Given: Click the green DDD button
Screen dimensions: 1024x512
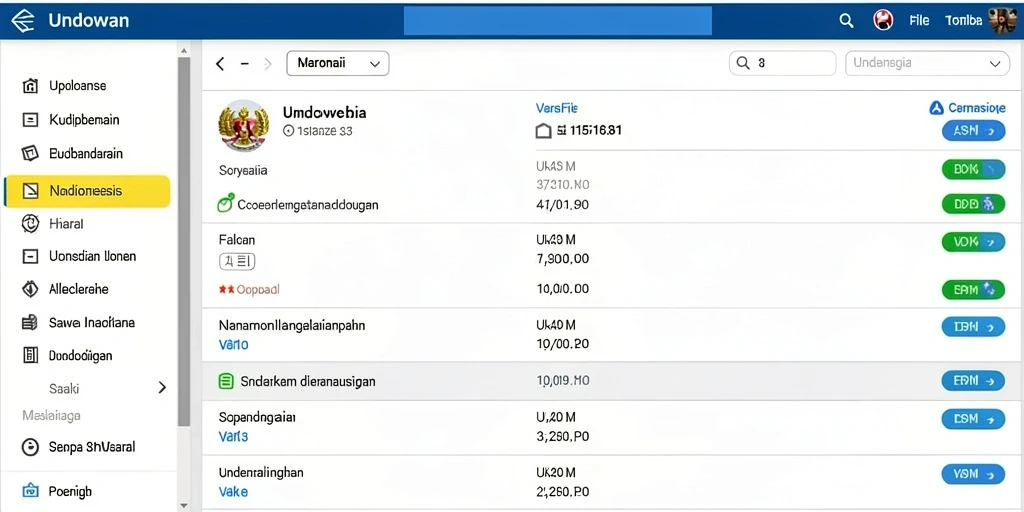Looking at the screenshot, I should point(973,204).
